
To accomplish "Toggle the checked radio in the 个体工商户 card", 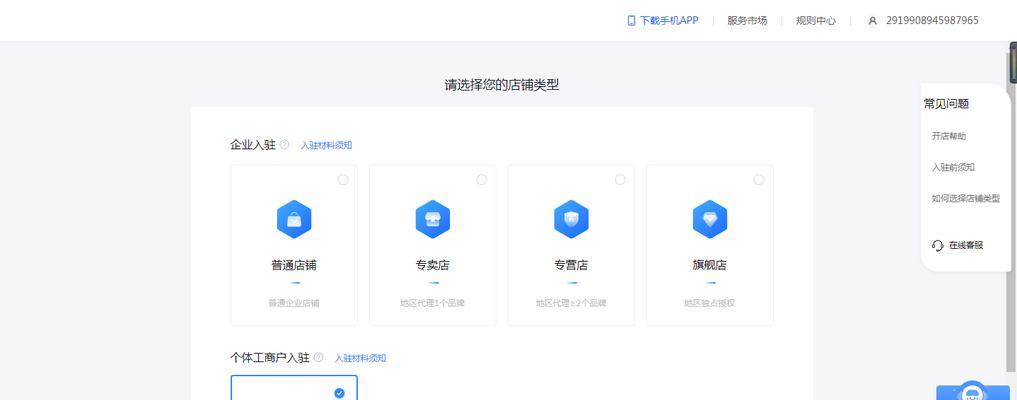I will coord(339,393).
